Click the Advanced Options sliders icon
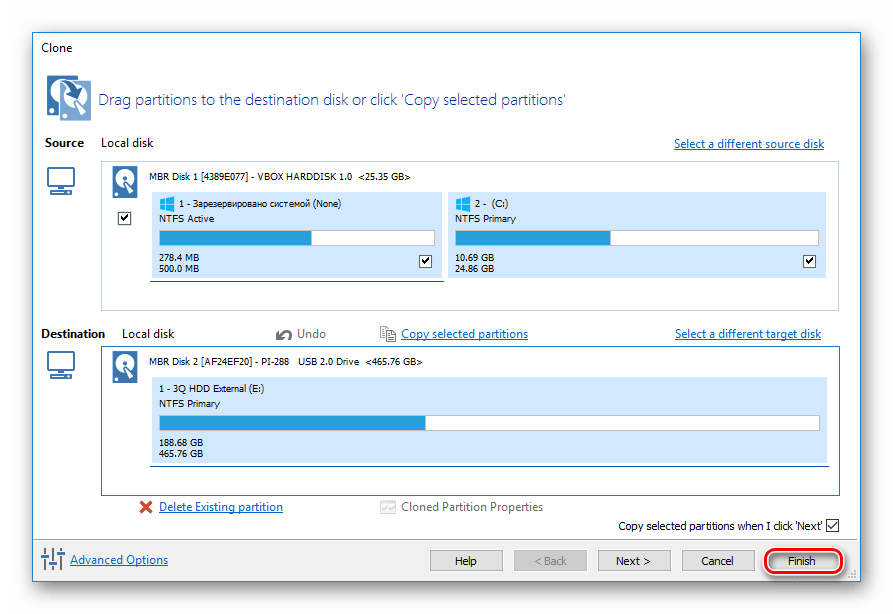The height and width of the screenshot is (614, 893). pos(53,560)
